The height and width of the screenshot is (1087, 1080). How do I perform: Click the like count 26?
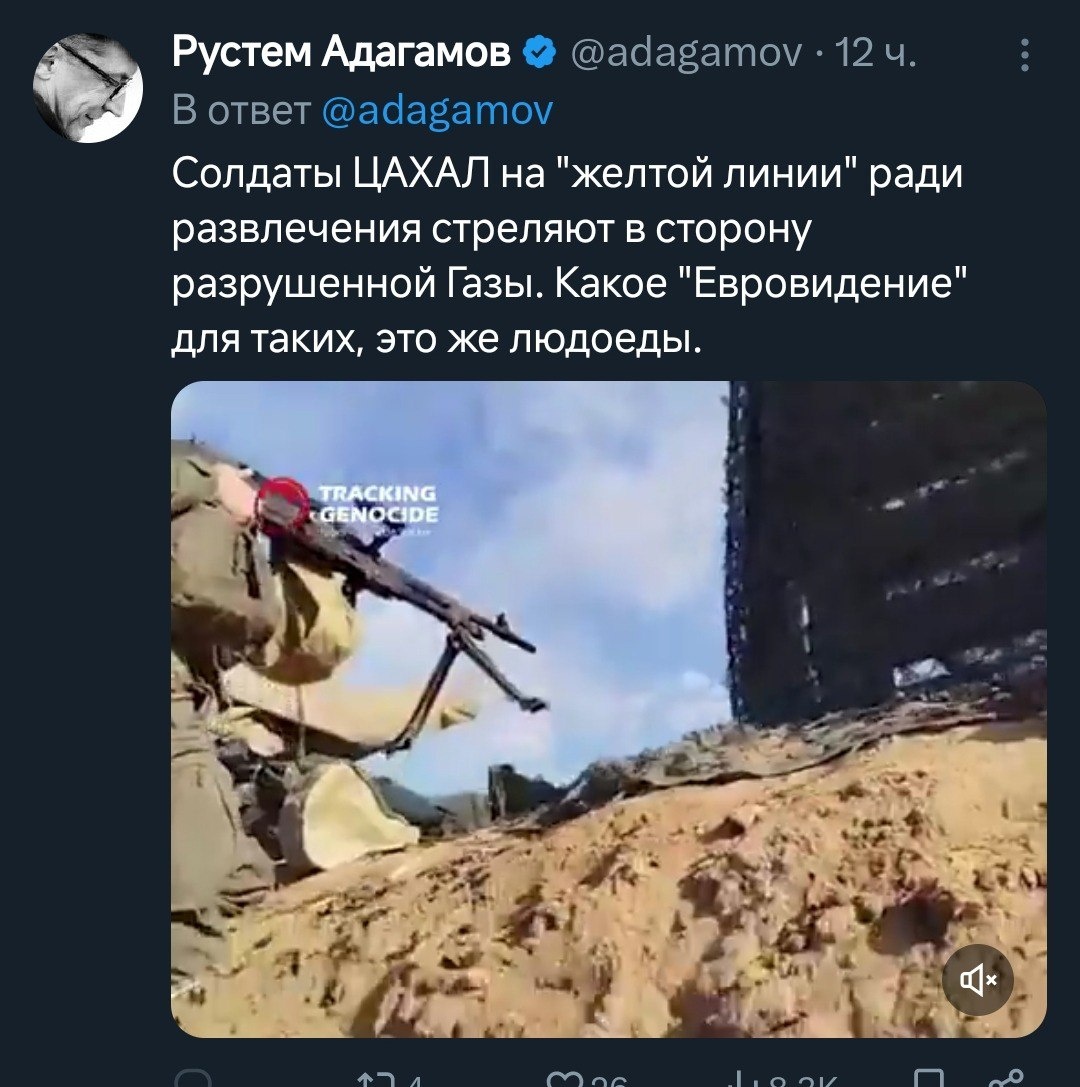pos(610,1081)
